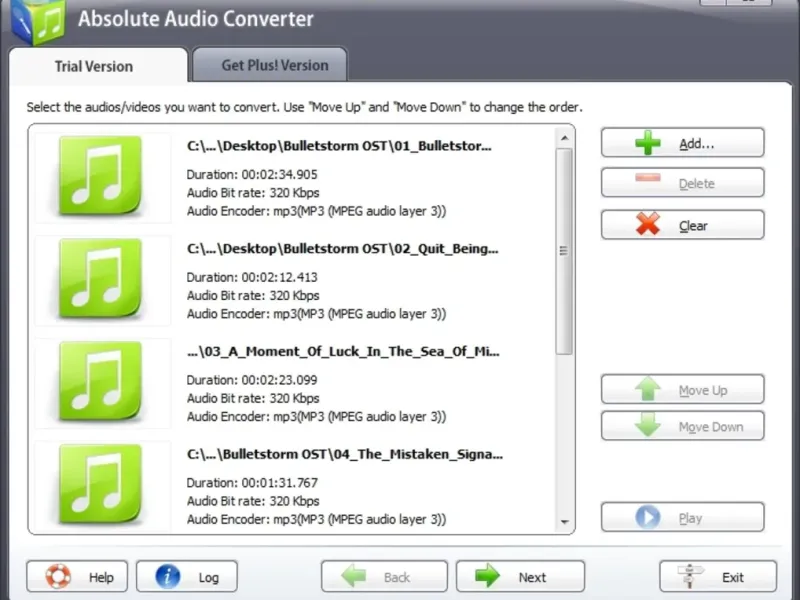Select the music note thumbnail for 03_A_Moment_Of_Luck track
The height and width of the screenshot is (600, 800).
pos(100,382)
